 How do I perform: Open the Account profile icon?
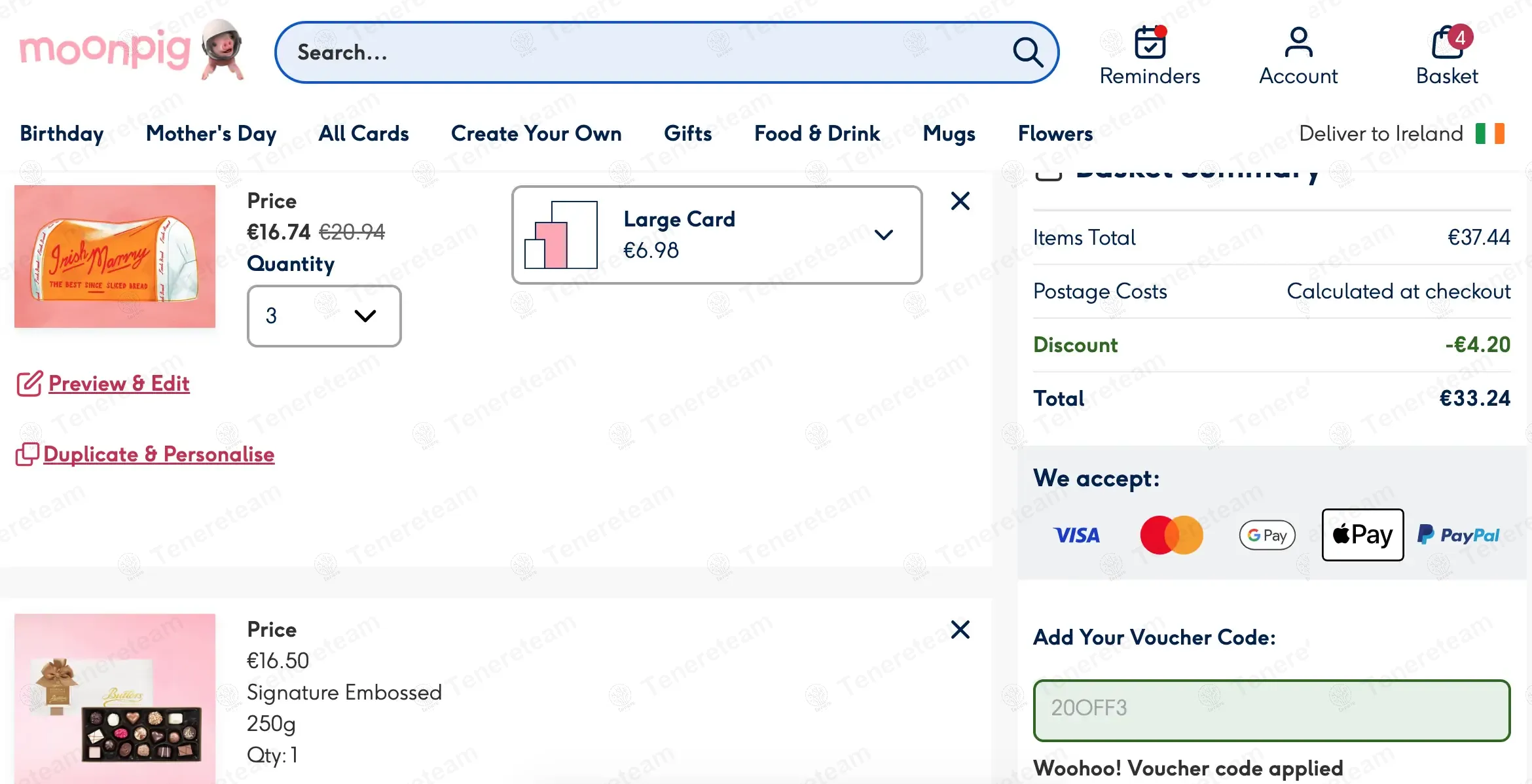coord(1298,43)
